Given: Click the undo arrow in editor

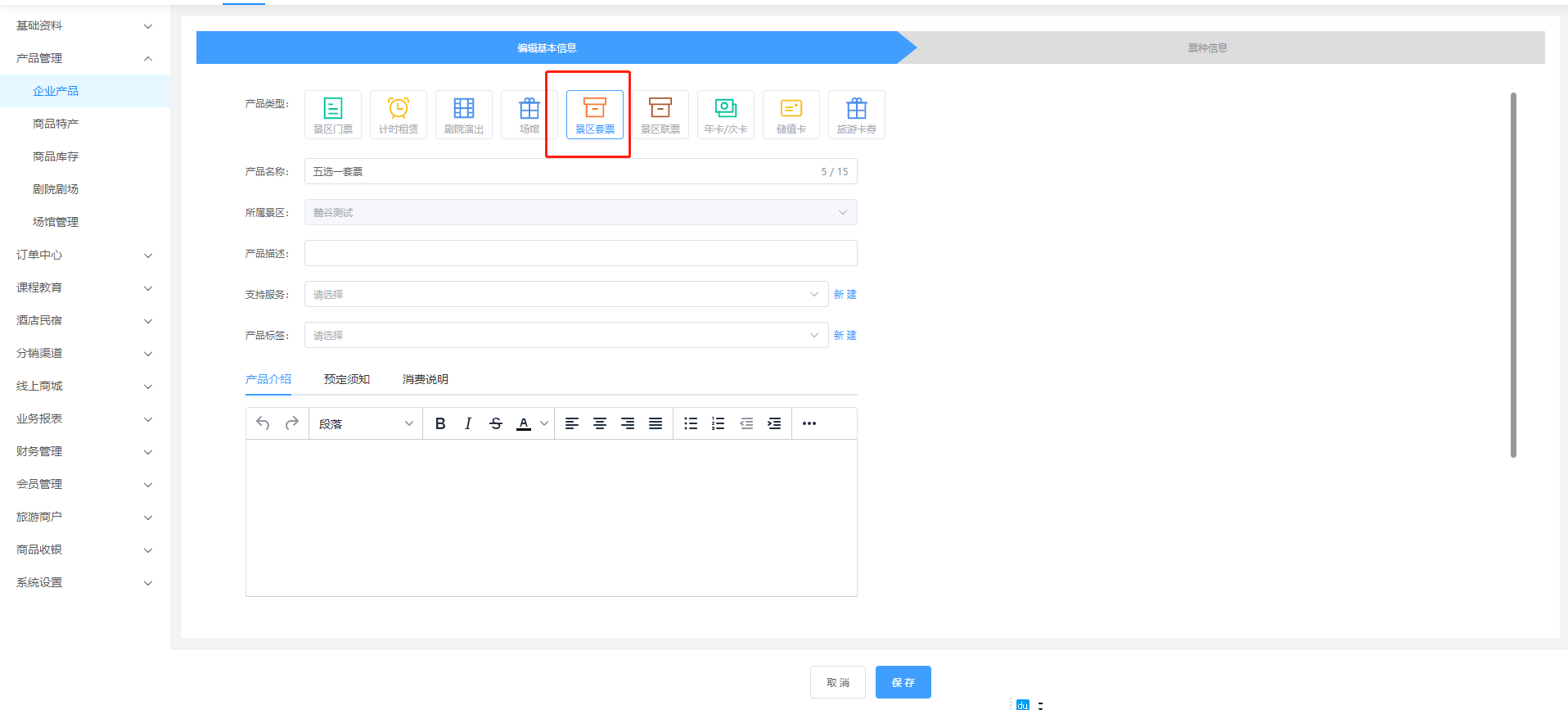Looking at the screenshot, I should tap(263, 423).
